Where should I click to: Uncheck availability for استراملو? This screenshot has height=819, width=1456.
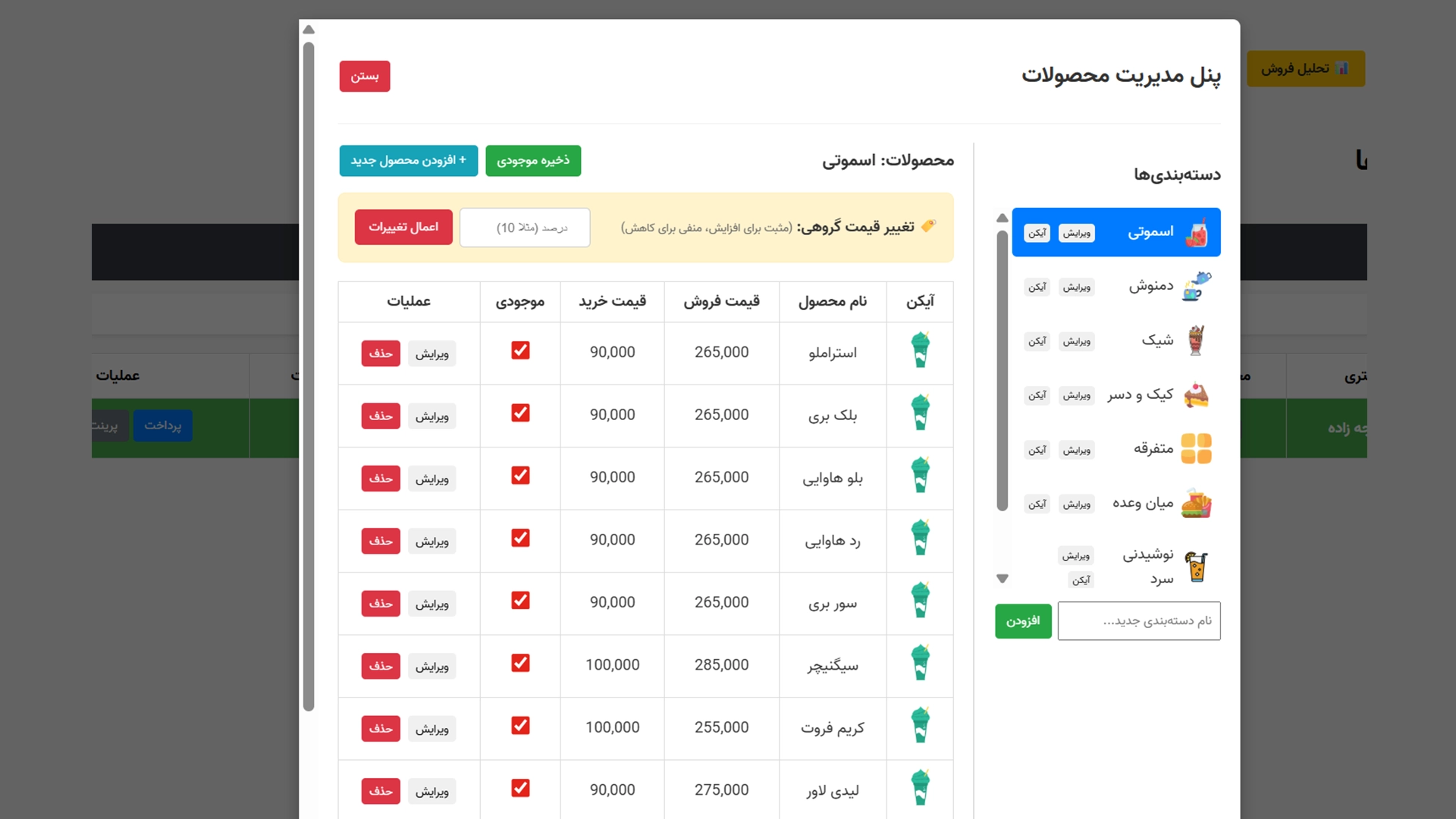tap(520, 350)
